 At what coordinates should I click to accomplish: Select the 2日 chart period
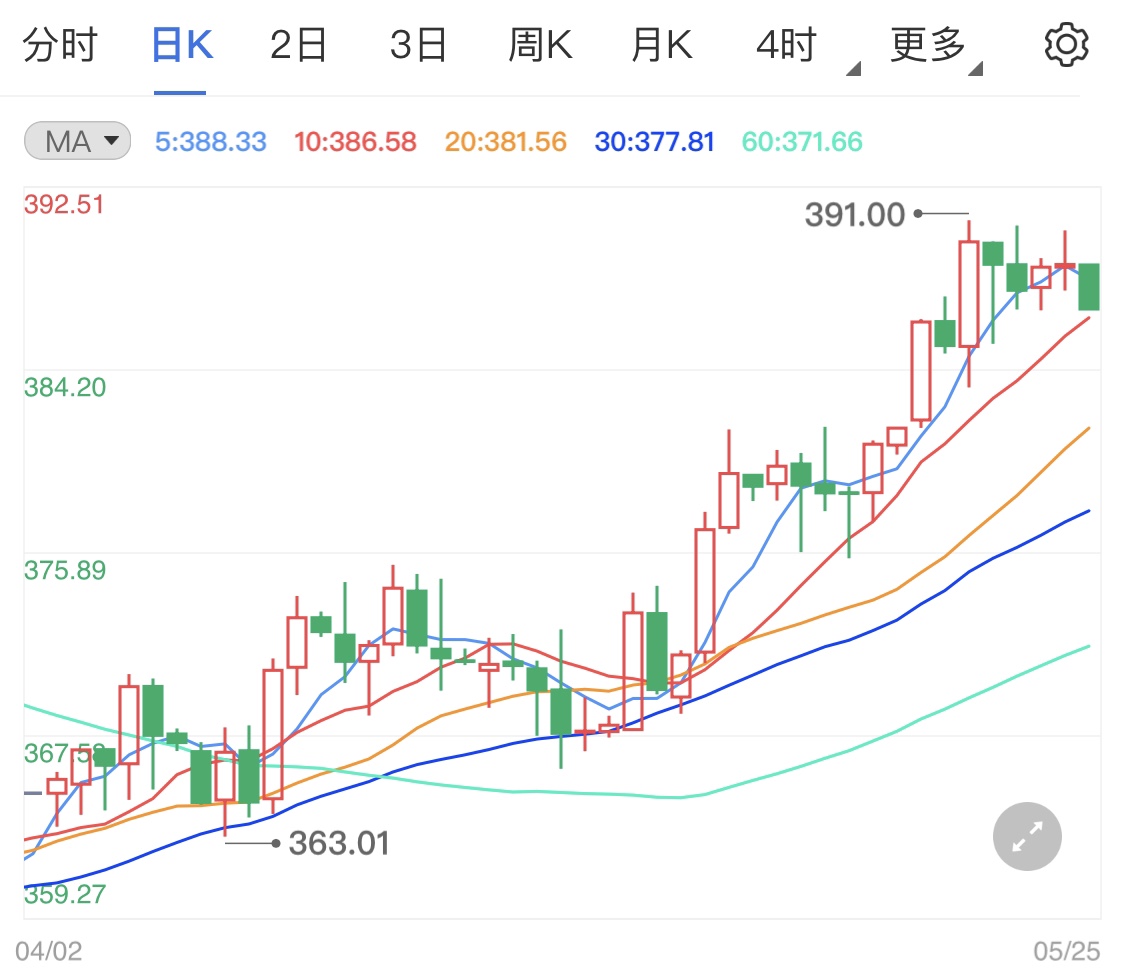(x=297, y=43)
